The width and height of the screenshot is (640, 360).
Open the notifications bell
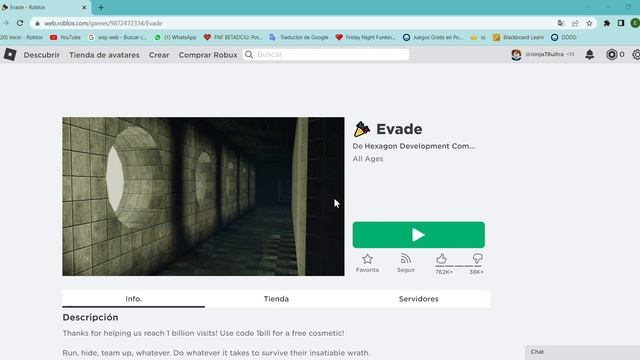point(589,54)
